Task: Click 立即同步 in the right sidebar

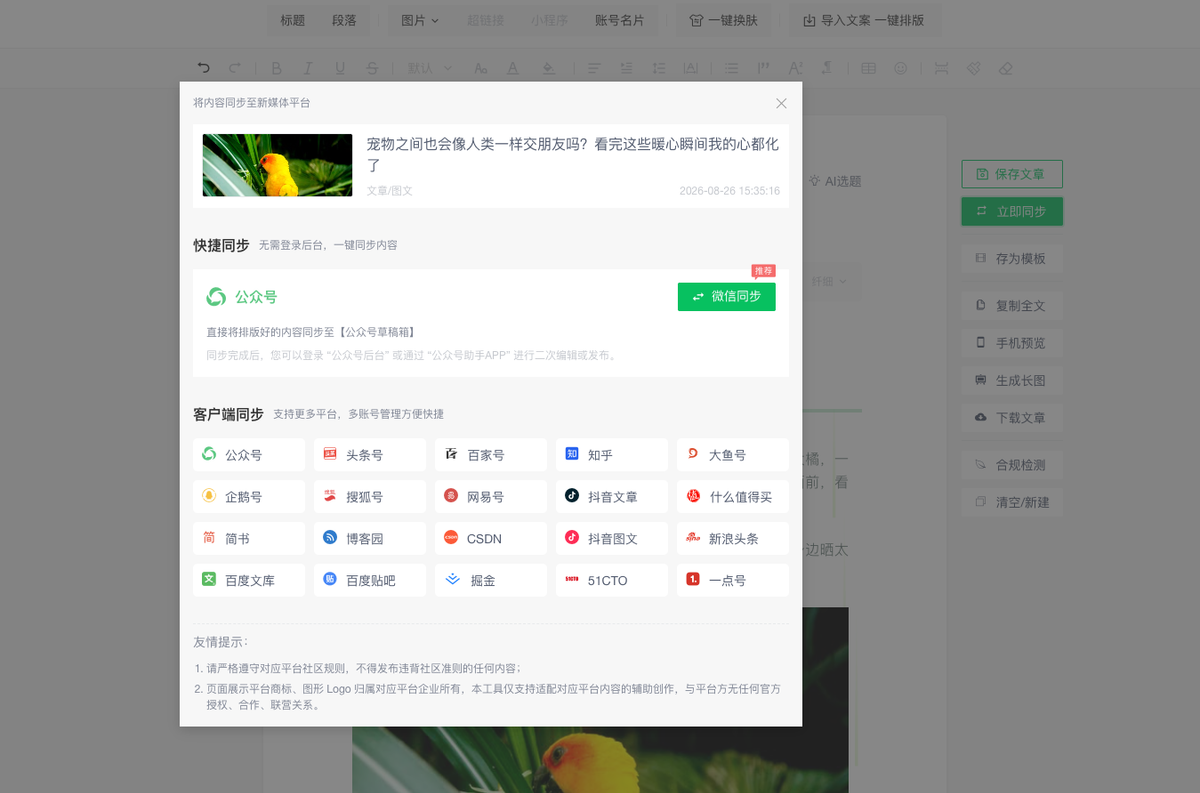Action: (1012, 211)
